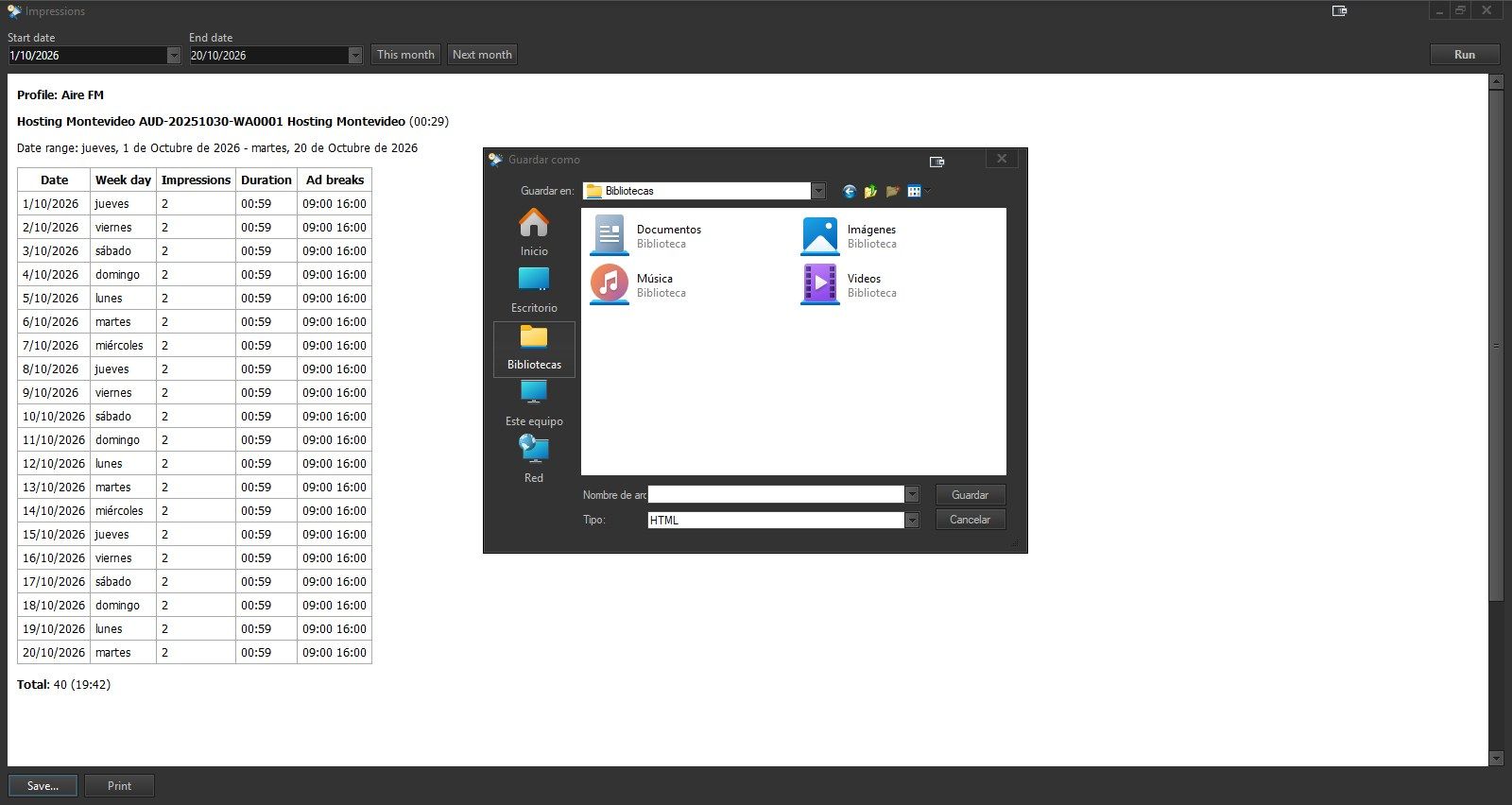
Task: Open the Vídeos library
Action: 850,285
